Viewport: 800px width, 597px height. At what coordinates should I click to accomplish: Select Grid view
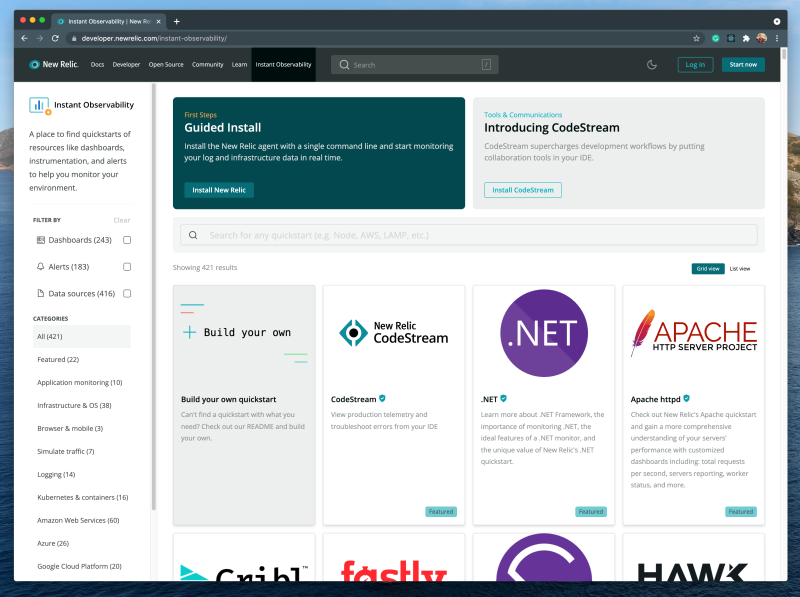tap(707, 268)
